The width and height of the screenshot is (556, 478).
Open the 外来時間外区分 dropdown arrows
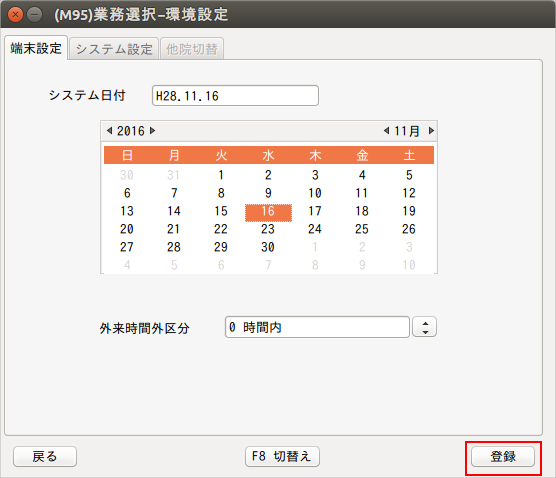pos(424,327)
